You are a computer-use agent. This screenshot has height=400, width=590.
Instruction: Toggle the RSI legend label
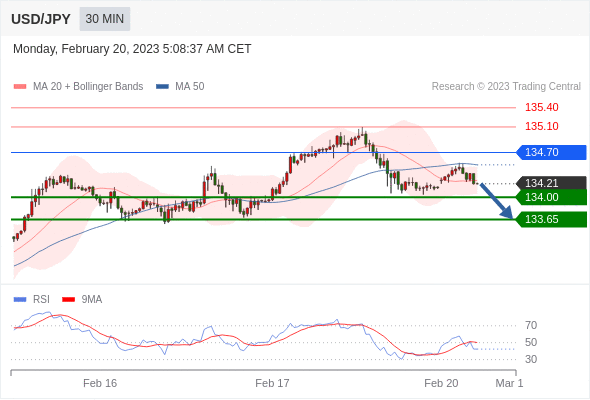pyautogui.click(x=41, y=300)
